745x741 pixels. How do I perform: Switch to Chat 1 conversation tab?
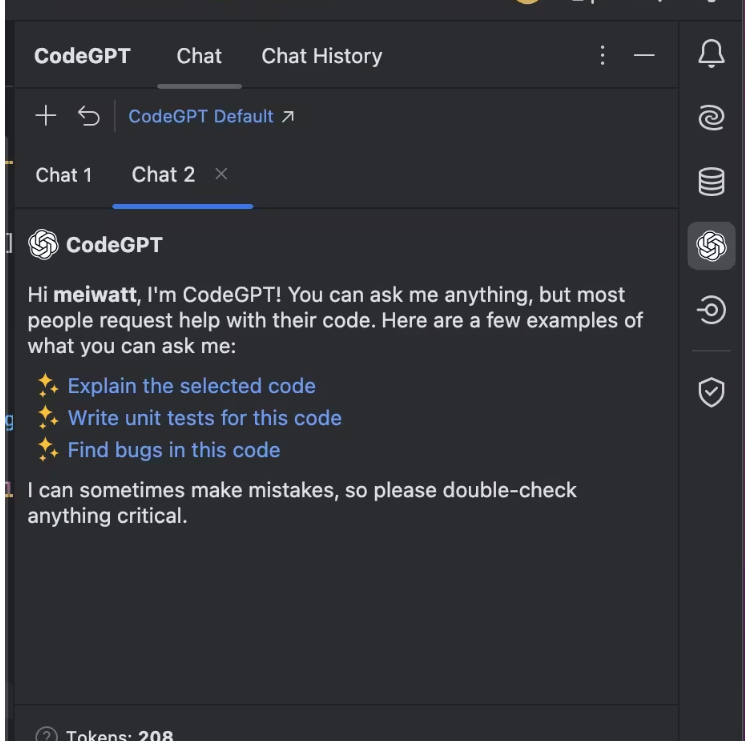point(64,175)
